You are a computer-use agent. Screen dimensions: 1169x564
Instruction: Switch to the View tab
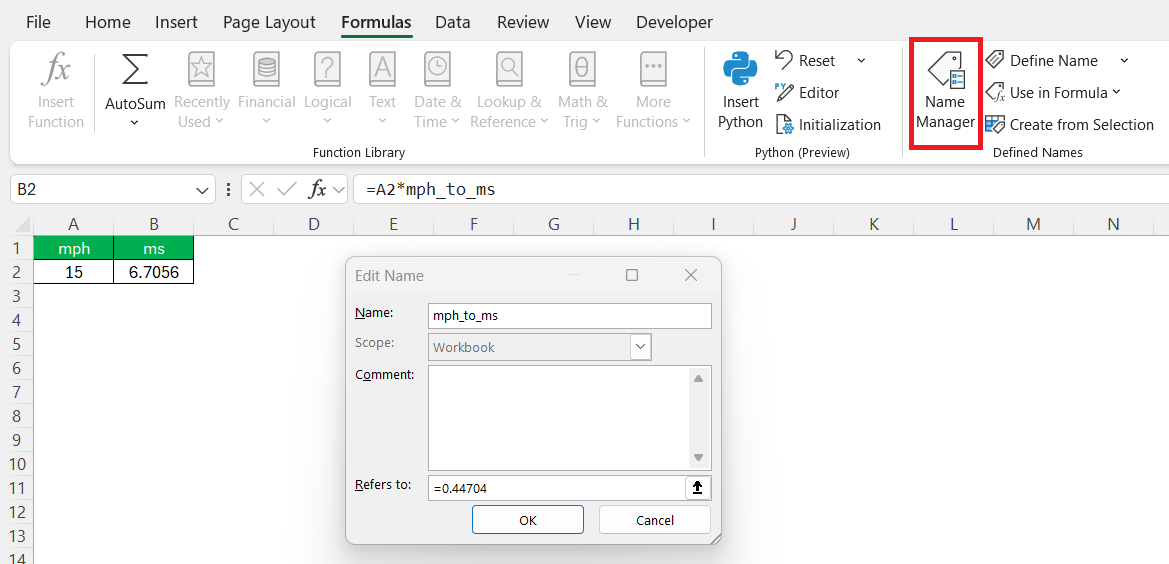tap(593, 22)
